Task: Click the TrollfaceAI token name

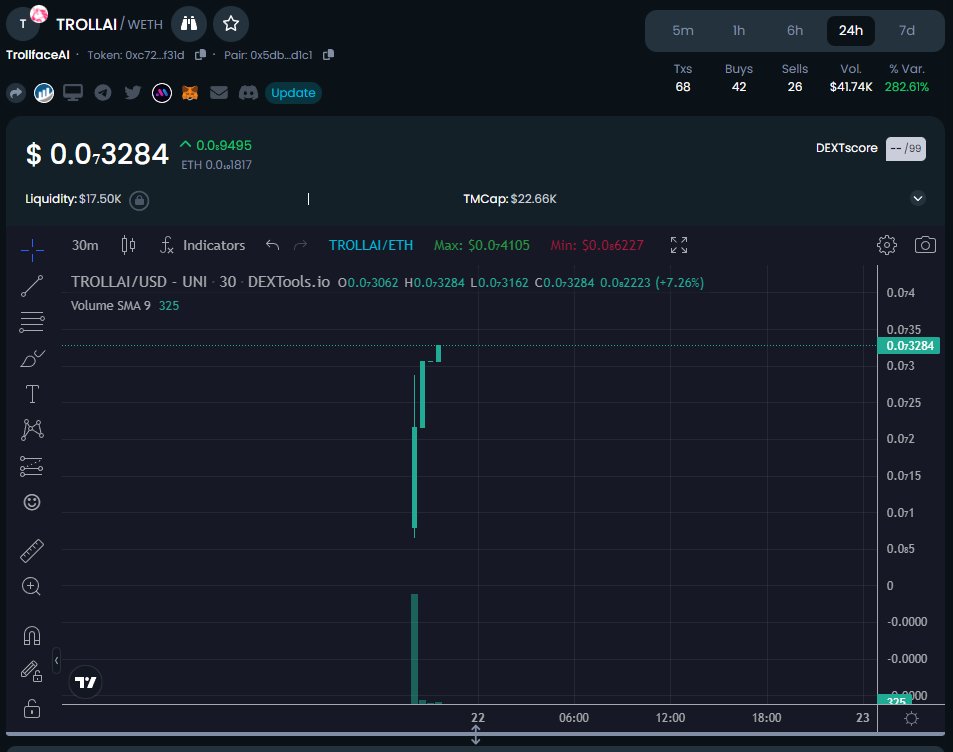Action: coord(38,55)
